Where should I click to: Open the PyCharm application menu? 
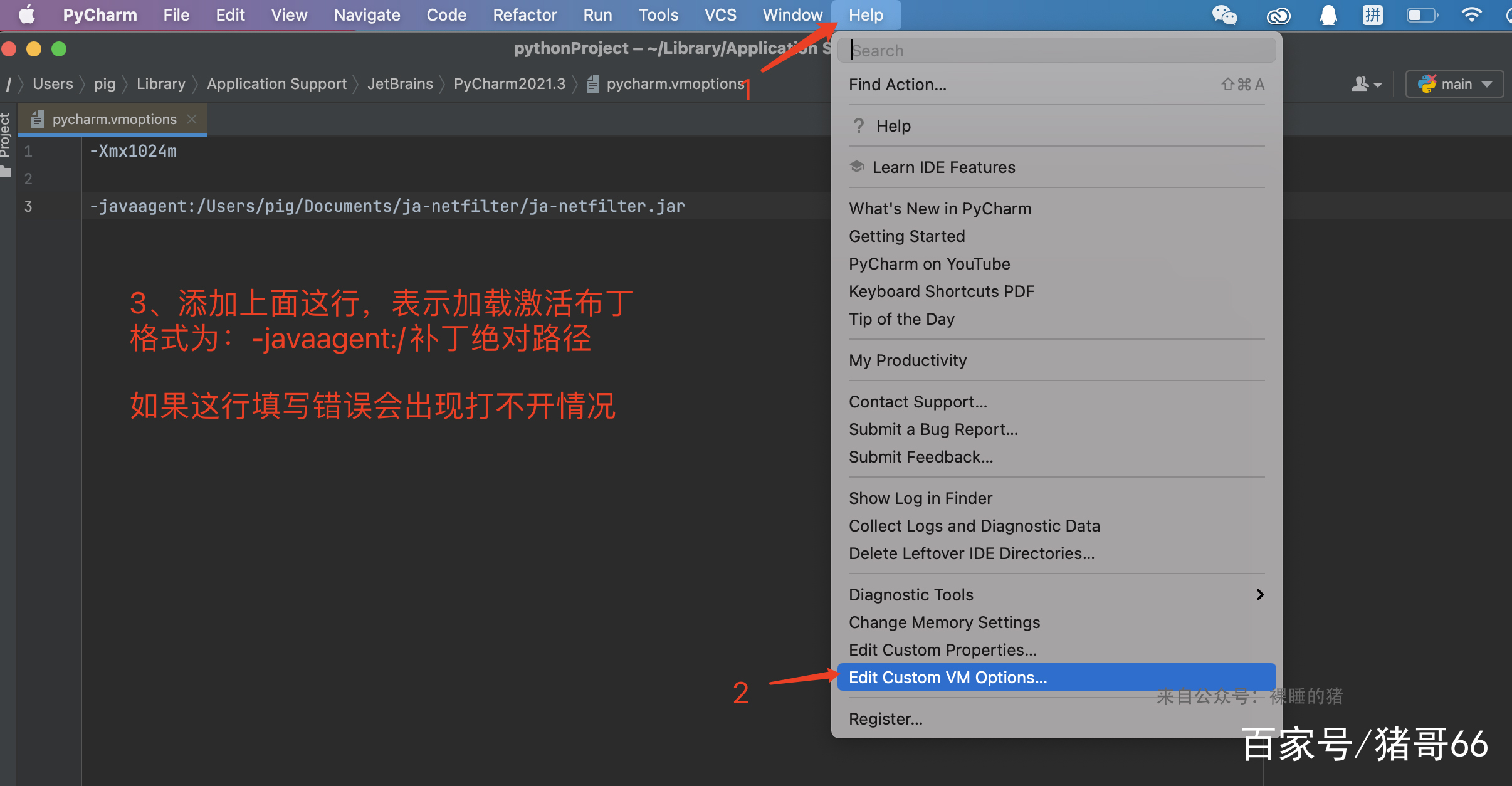(100, 14)
